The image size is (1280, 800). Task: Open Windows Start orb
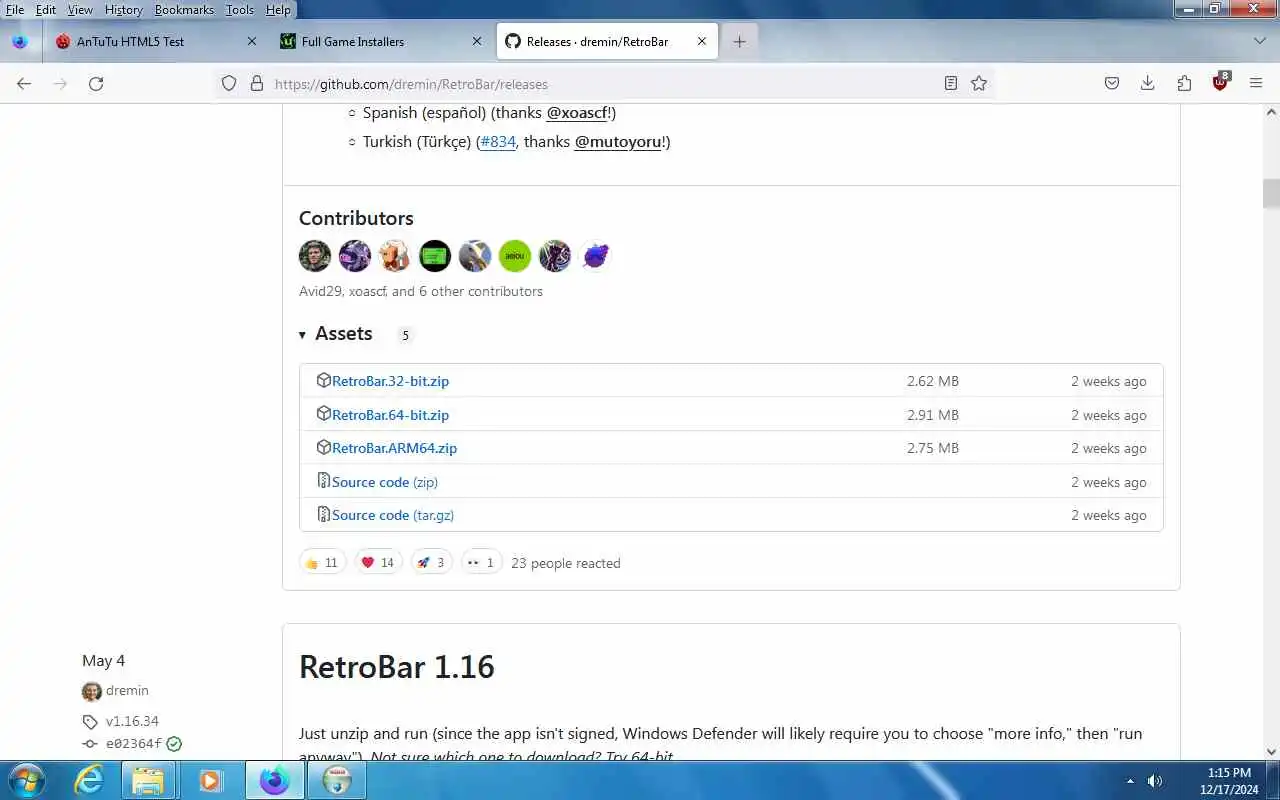click(x=26, y=780)
